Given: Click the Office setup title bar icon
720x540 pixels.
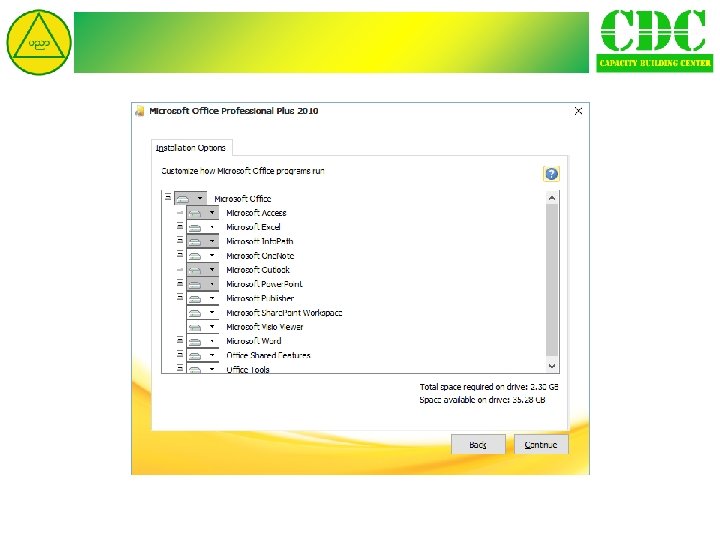Looking at the screenshot, I should point(139,111).
